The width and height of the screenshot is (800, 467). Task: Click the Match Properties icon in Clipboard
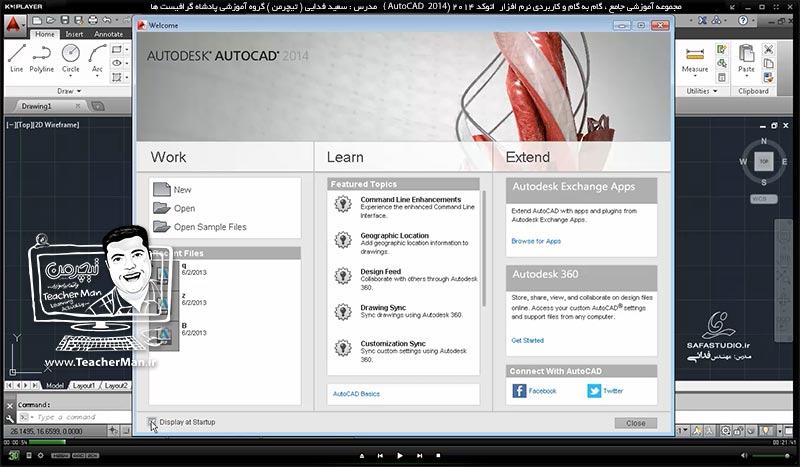(768, 78)
